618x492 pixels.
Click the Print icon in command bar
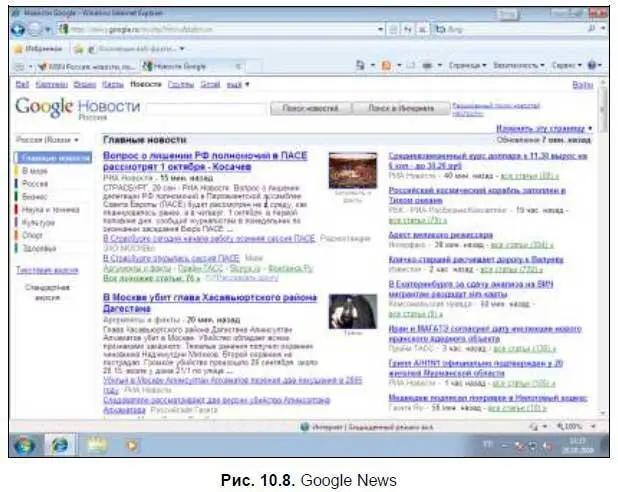point(427,66)
